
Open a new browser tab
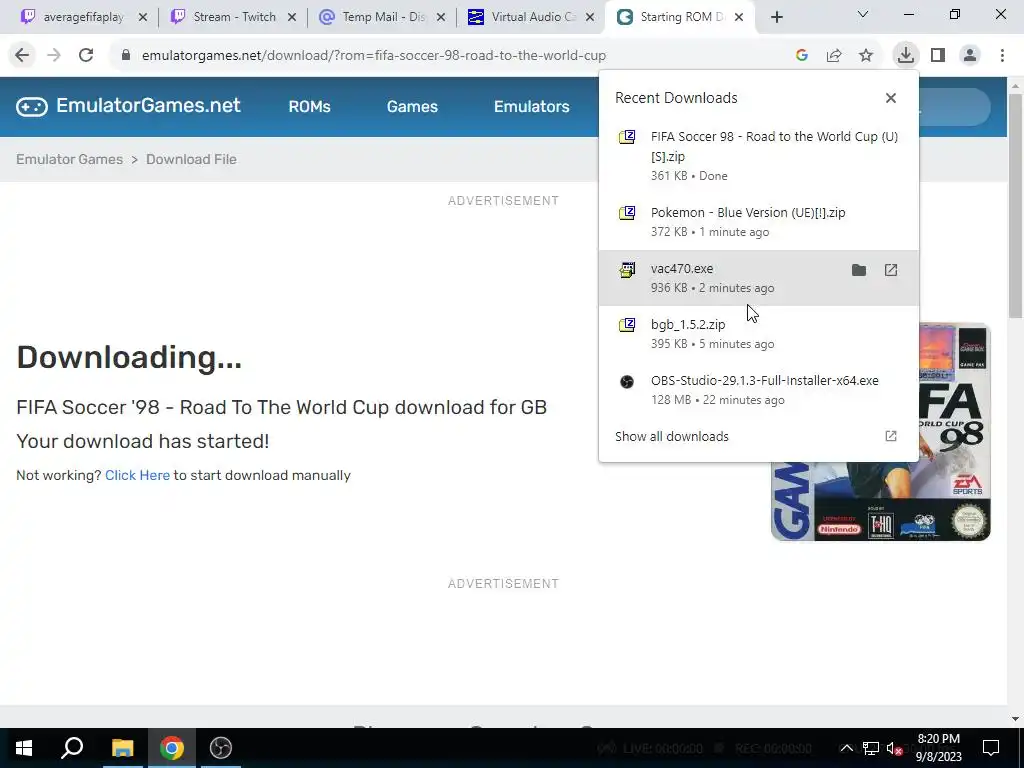pyautogui.click(x=776, y=18)
